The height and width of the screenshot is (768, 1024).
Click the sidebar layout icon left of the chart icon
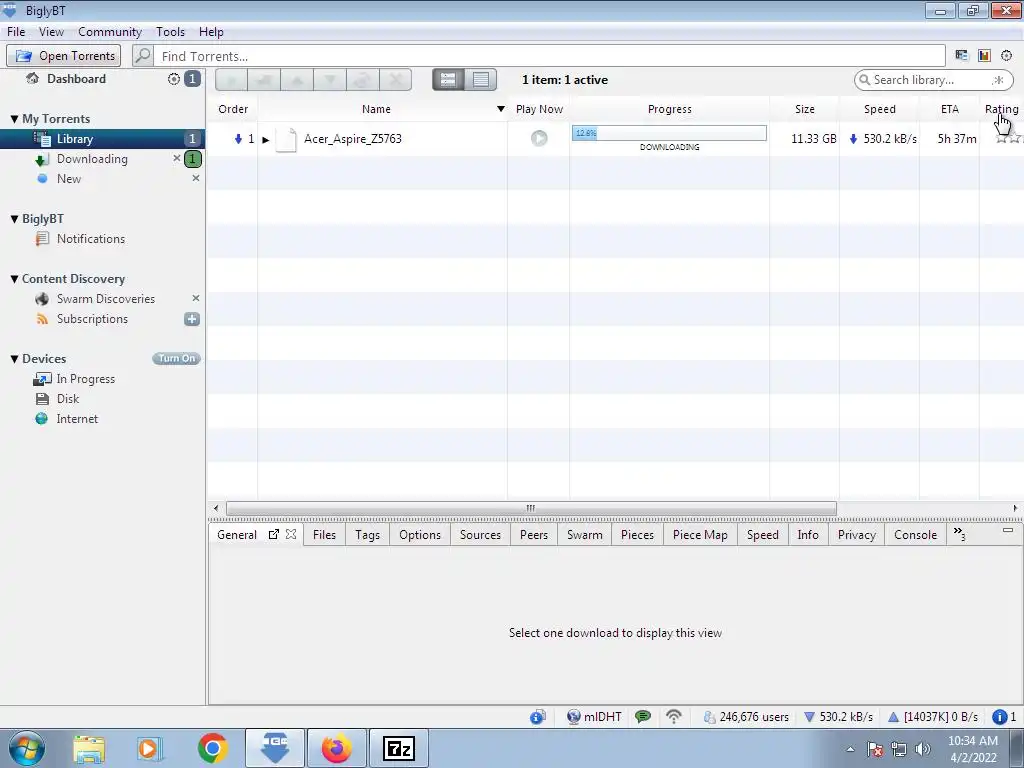coord(961,56)
